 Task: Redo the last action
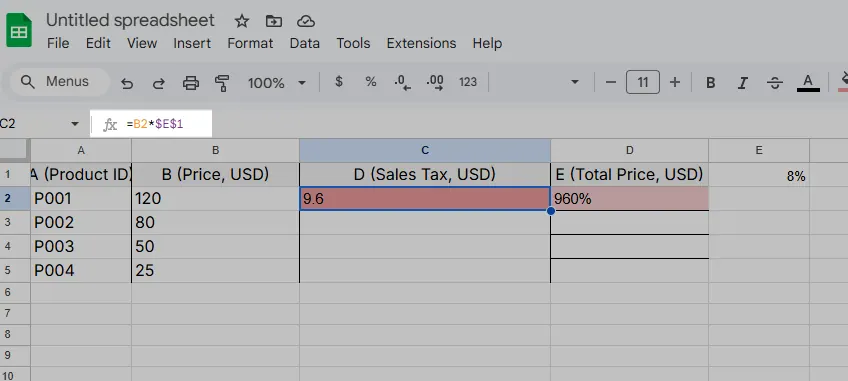point(158,83)
